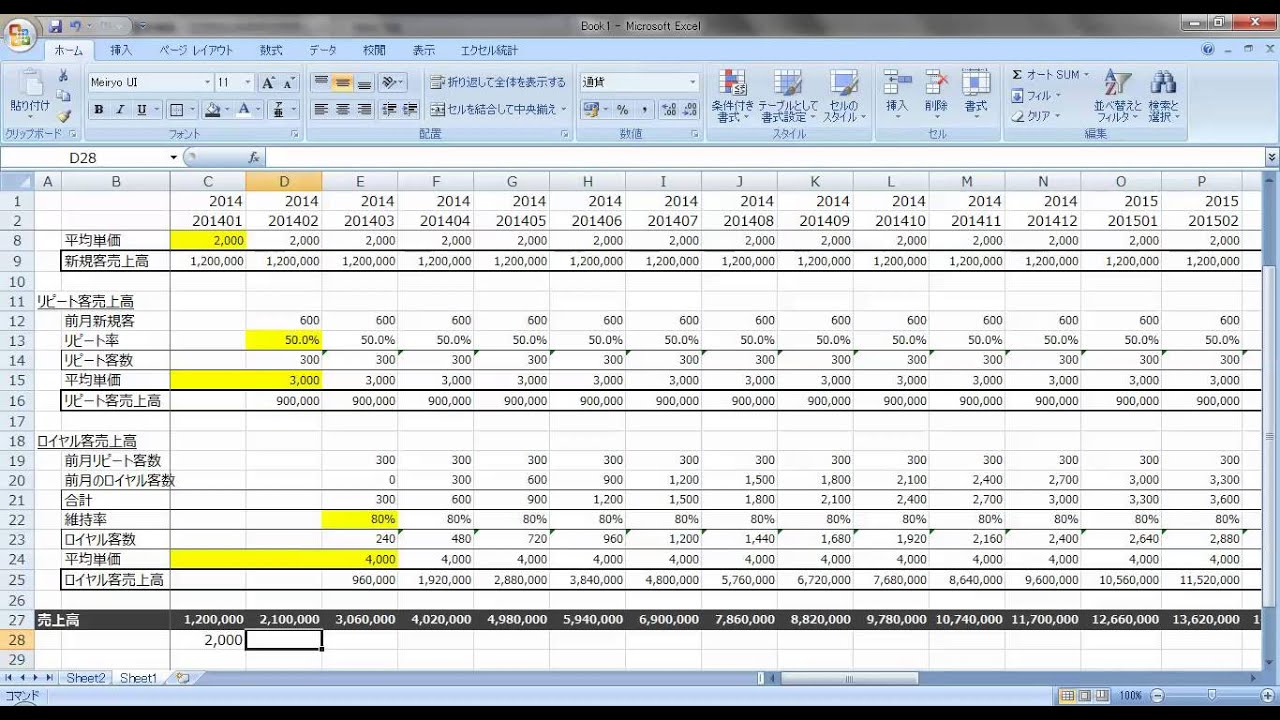Viewport: 1280px width, 720px height.
Task: Open Merge & Center (セルを結合して中央揃え) dropdown arrow
Action: point(565,109)
